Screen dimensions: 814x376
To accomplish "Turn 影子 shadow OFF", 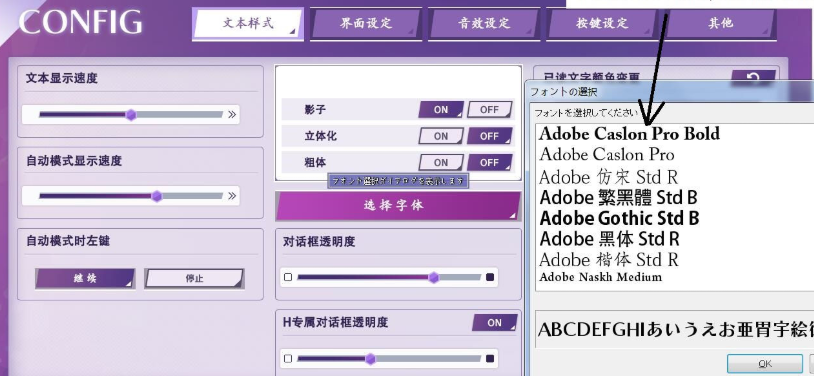I will [489, 110].
